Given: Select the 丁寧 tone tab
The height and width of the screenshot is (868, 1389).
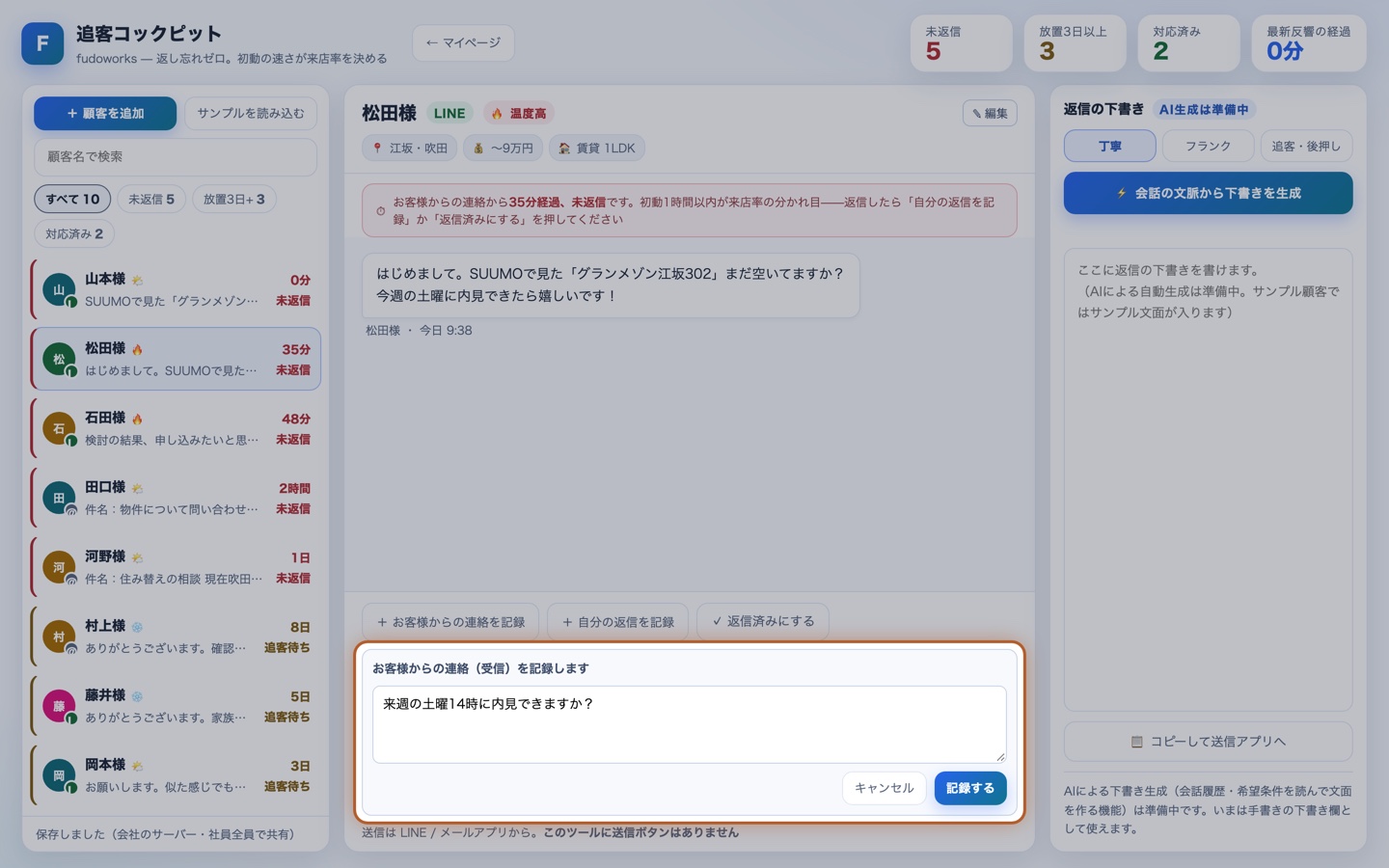Looking at the screenshot, I should [x=1109, y=146].
